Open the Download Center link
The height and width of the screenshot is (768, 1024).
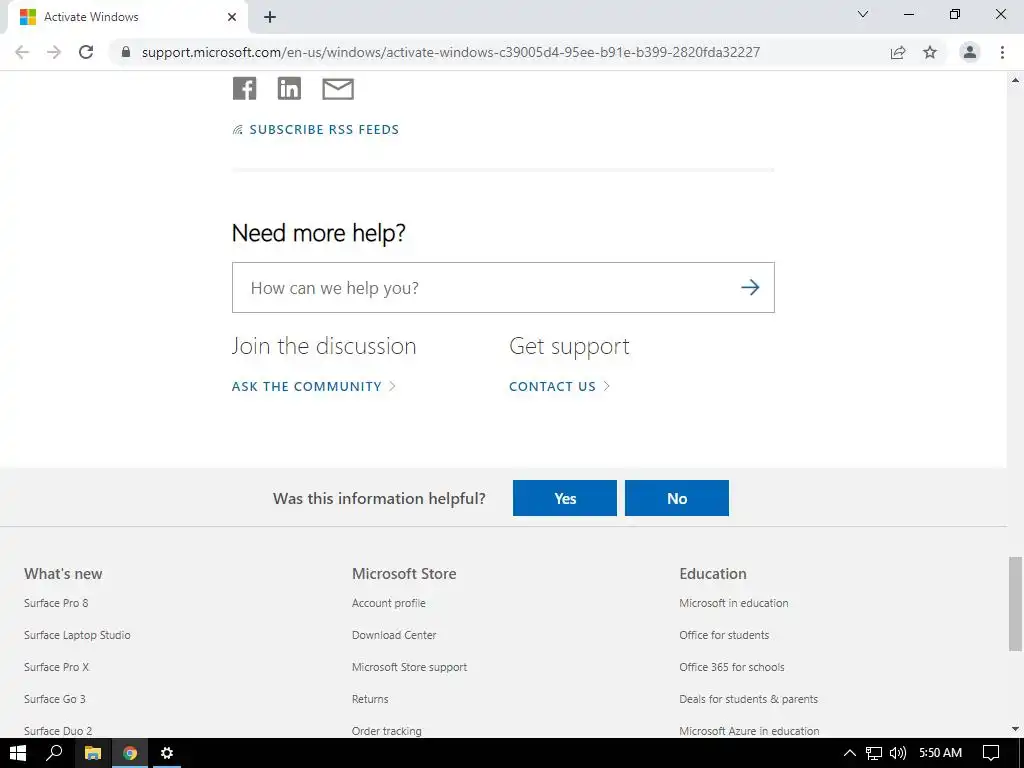click(394, 635)
